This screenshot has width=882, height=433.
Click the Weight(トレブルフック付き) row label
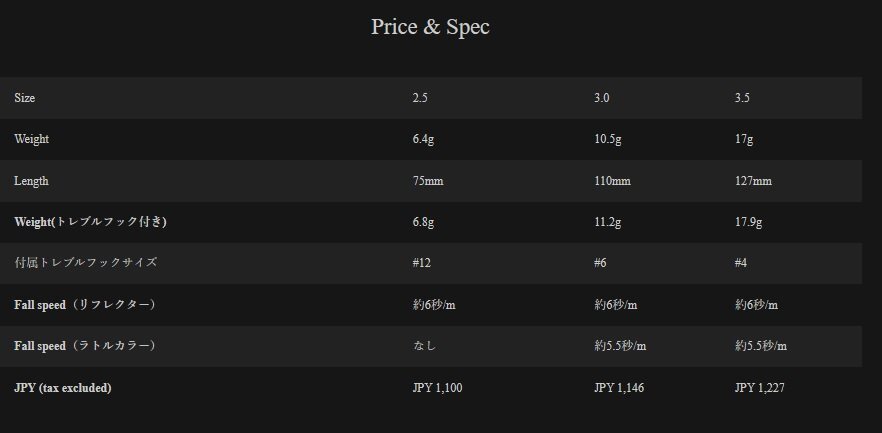(x=90, y=222)
